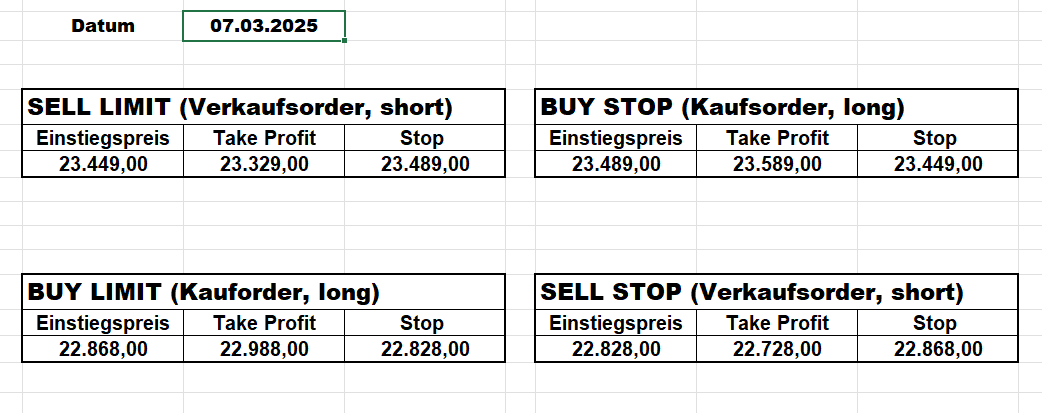Select the date cell containing 07.03.2025
This screenshot has width=1042, height=413.
(264, 26)
